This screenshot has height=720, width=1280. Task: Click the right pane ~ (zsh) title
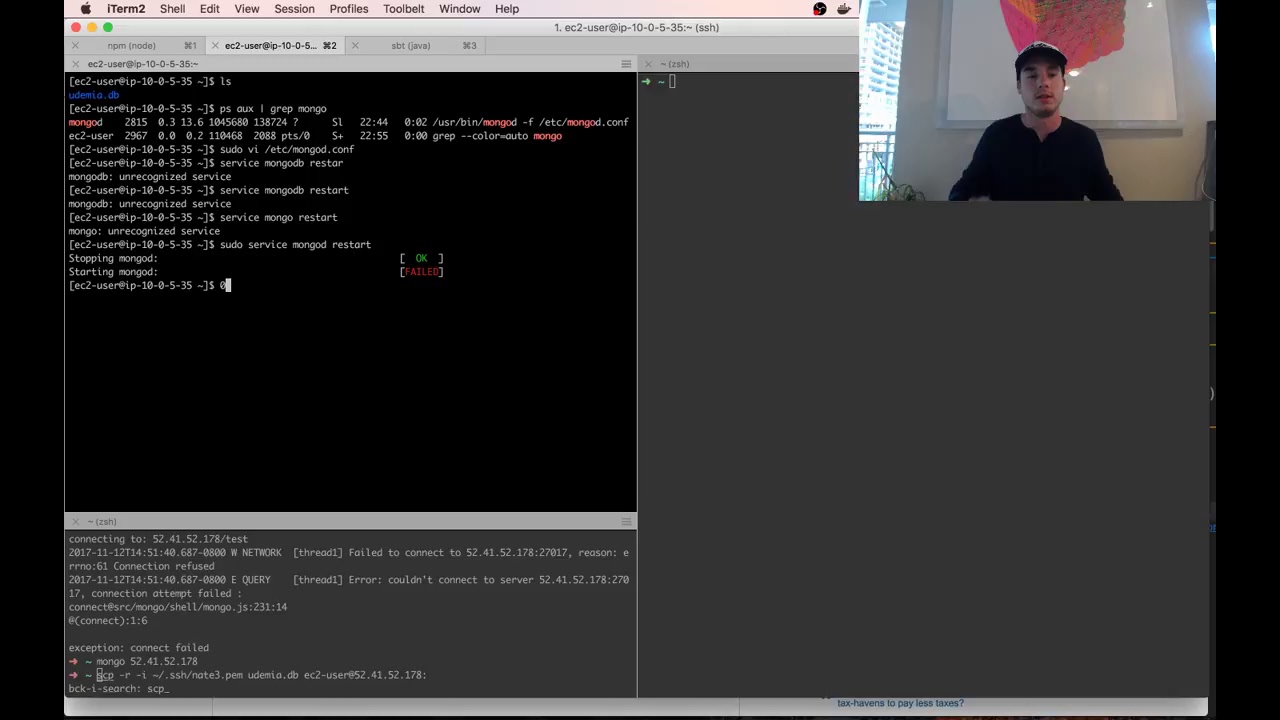675,64
